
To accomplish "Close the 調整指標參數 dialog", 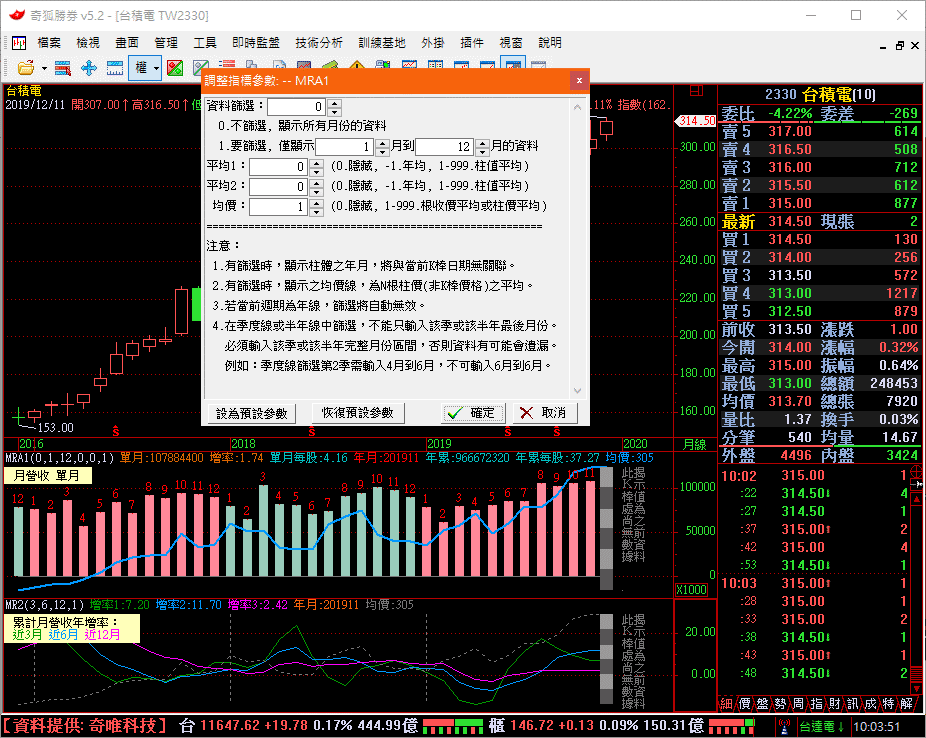I will (x=579, y=80).
